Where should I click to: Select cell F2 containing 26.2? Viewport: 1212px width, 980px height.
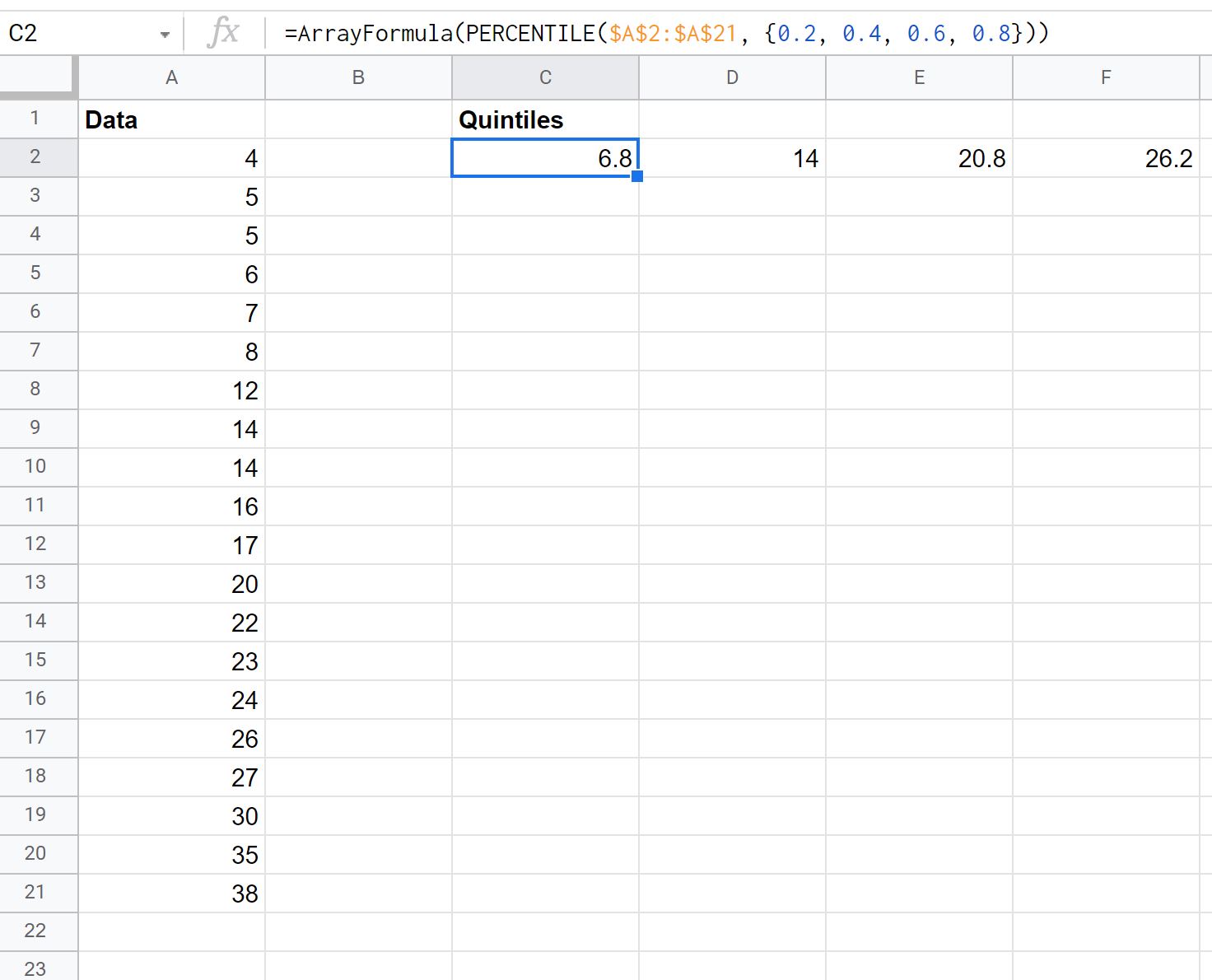coord(1106,156)
